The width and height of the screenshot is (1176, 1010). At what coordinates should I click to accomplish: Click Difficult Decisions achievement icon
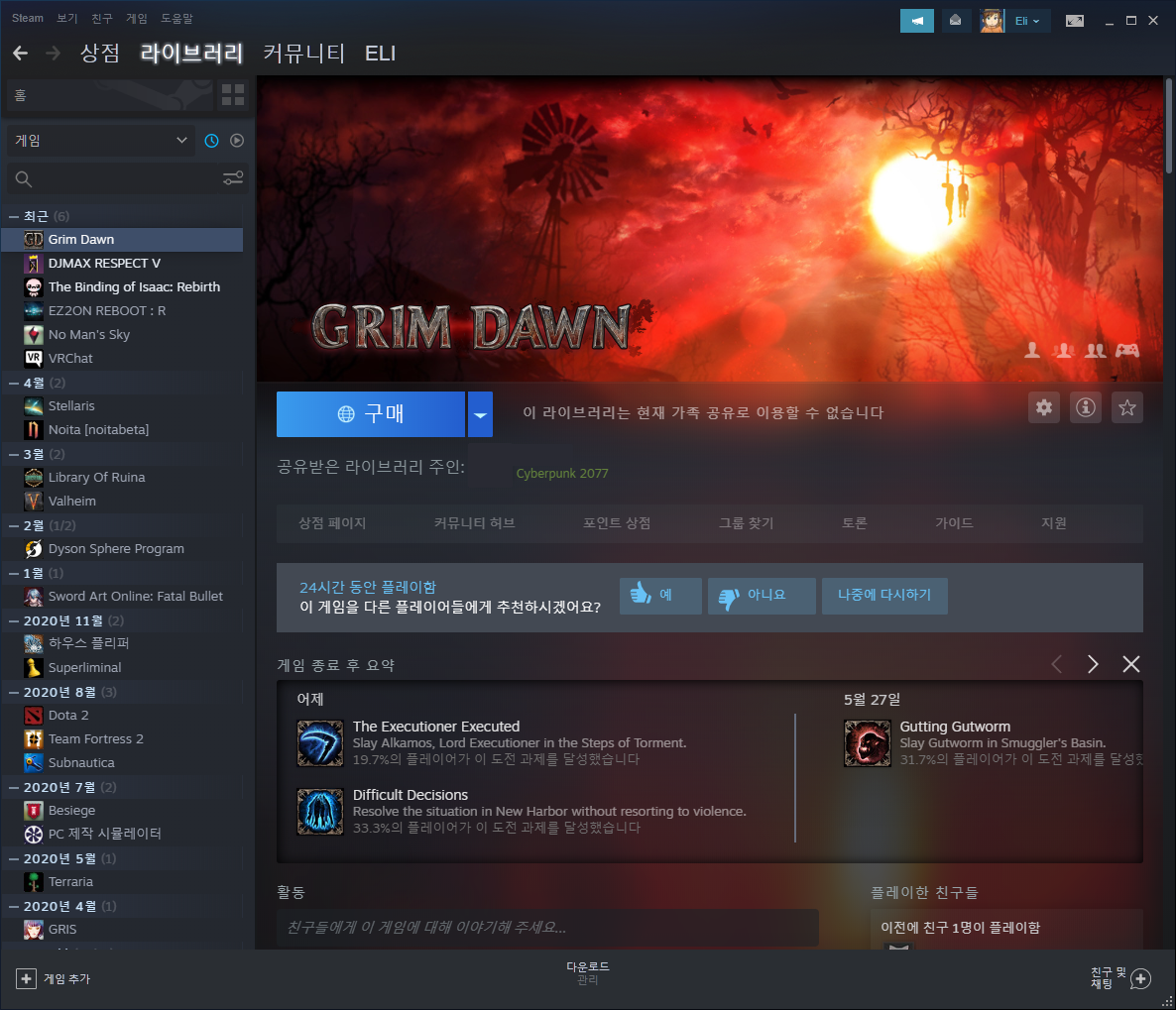pos(320,812)
